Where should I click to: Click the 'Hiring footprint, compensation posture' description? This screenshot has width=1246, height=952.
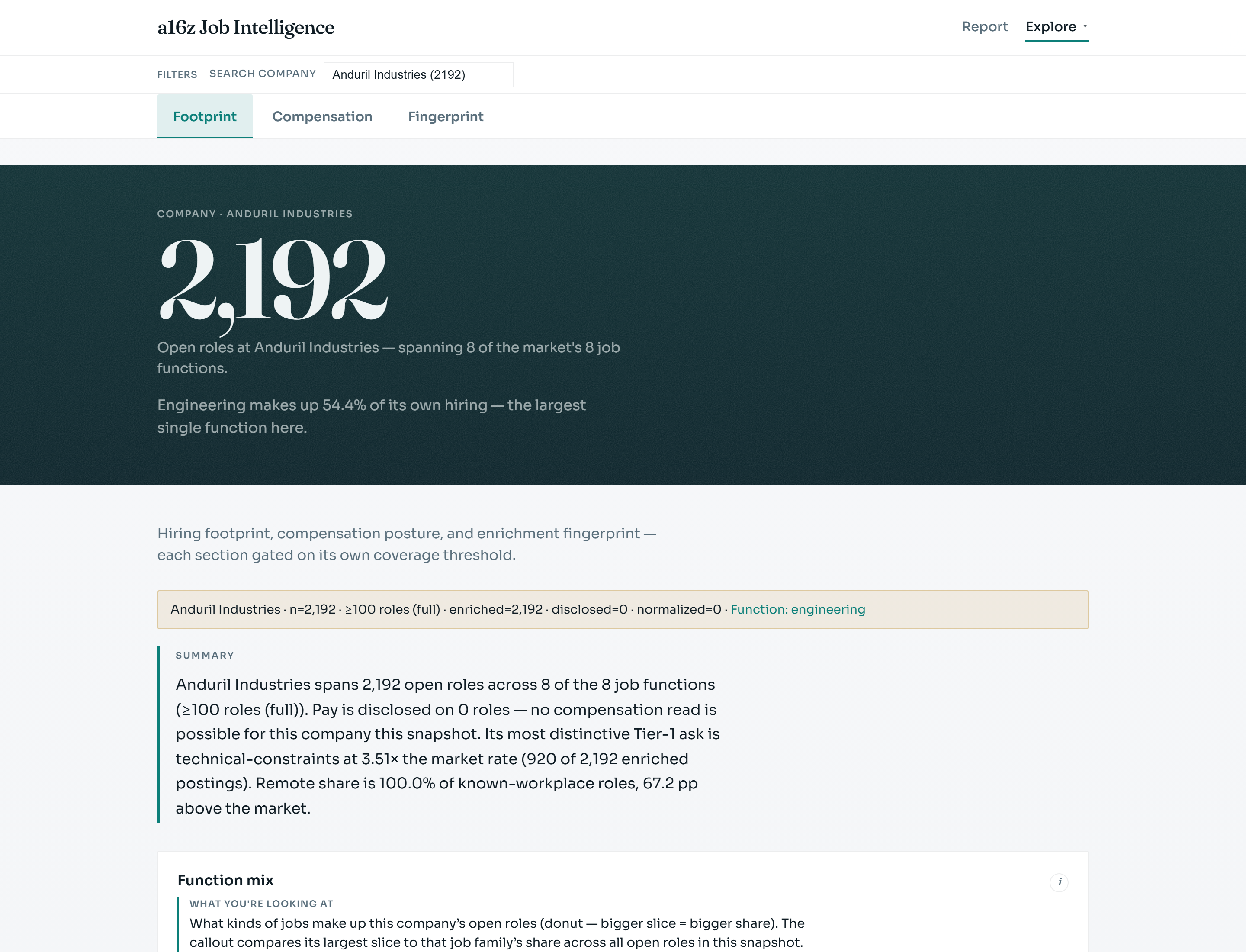(x=406, y=544)
